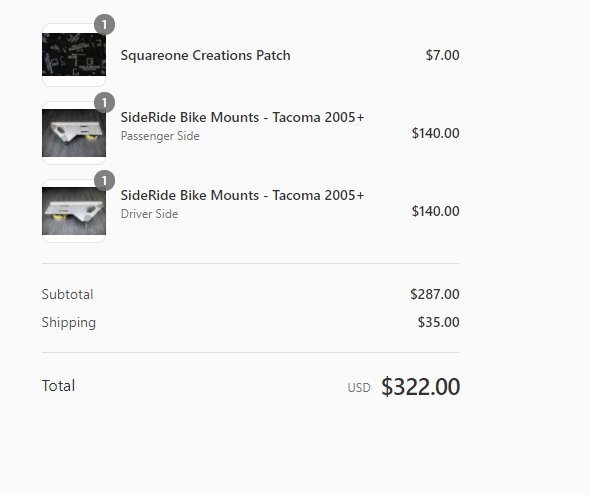
Task: Click the Driver Side bike mount thumbnail
Action: point(74,211)
